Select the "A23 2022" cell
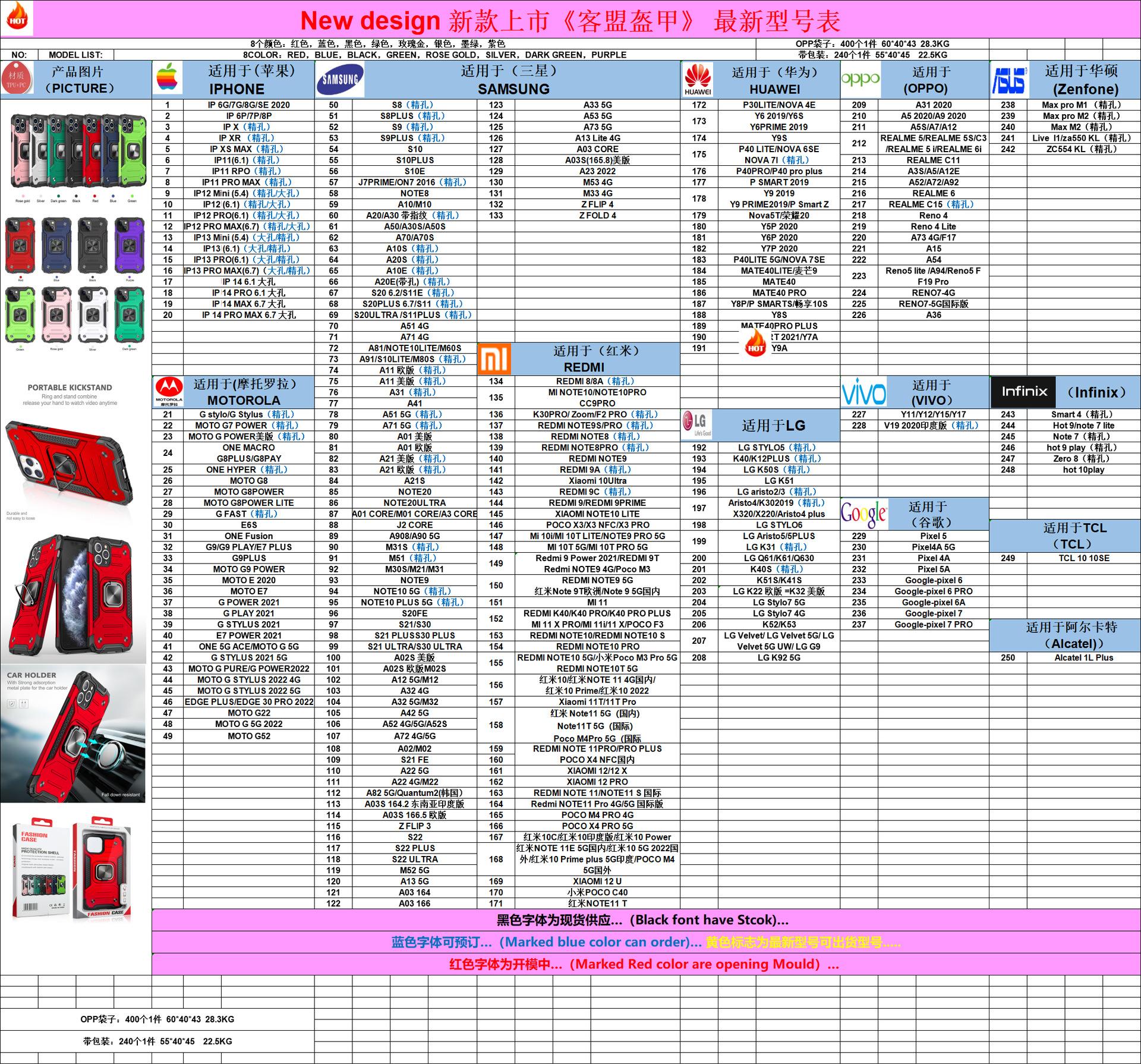 click(597, 171)
